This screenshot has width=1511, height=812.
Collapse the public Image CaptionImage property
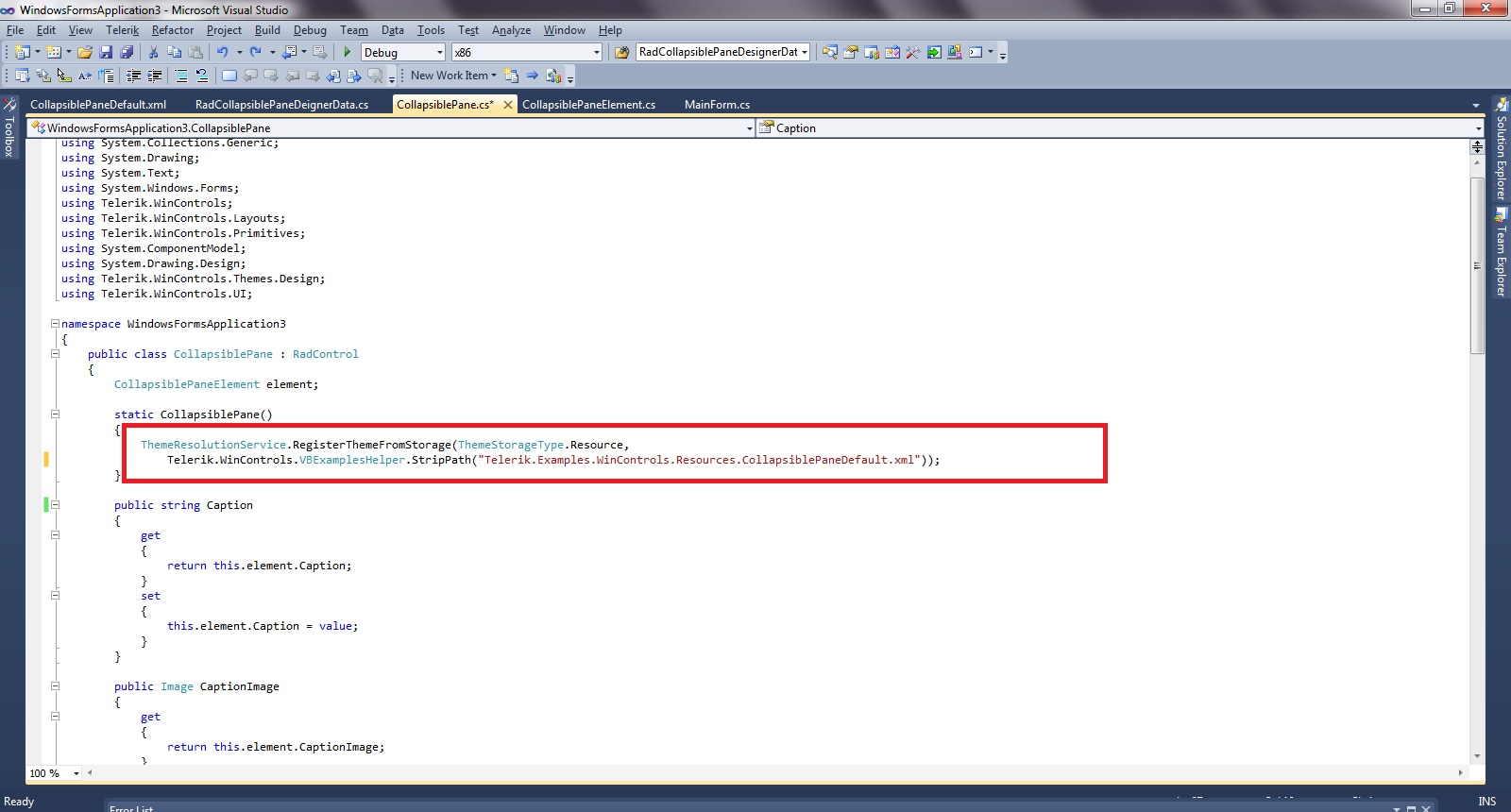tap(55, 686)
